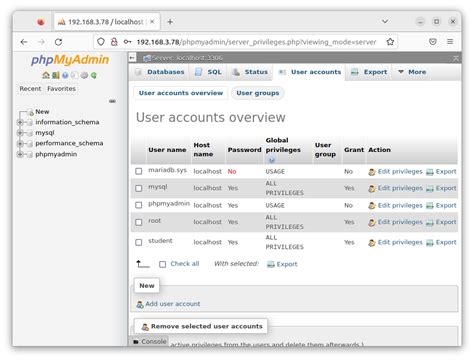Click the New database icon in tree

point(30,112)
